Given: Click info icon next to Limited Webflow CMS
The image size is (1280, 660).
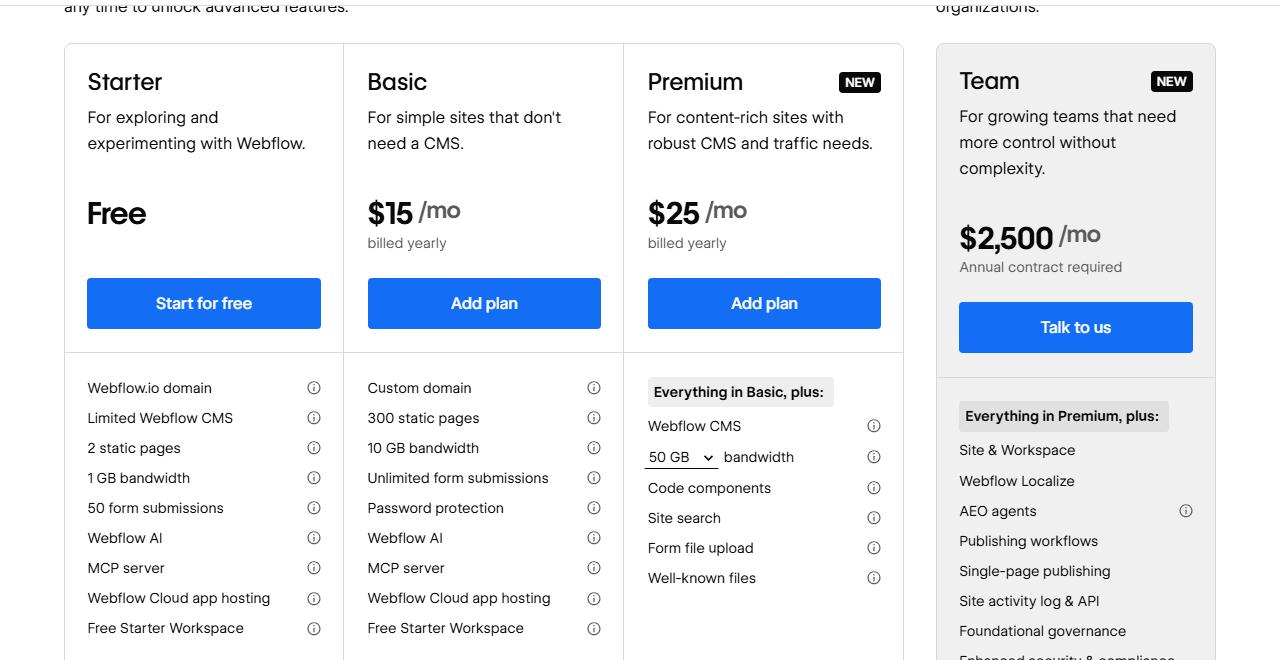Looking at the screenshot, I should (314, 418).
